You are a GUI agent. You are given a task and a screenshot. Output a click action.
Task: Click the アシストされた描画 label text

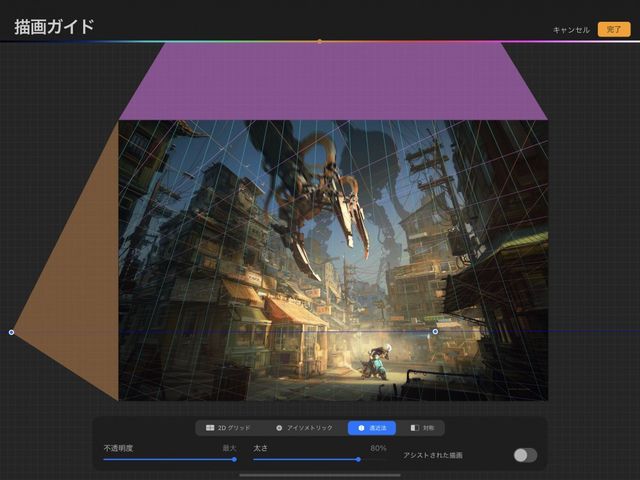click(433, 455)
